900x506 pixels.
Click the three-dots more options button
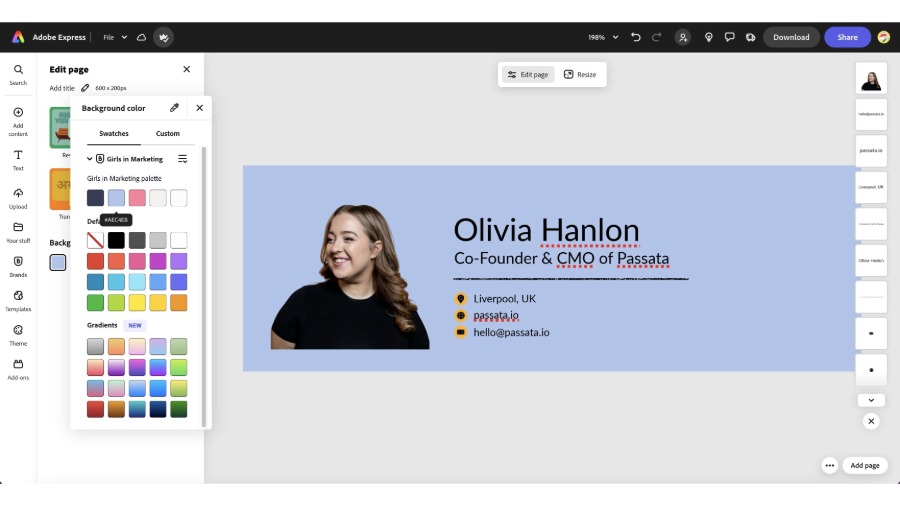(x=829, y=465)
